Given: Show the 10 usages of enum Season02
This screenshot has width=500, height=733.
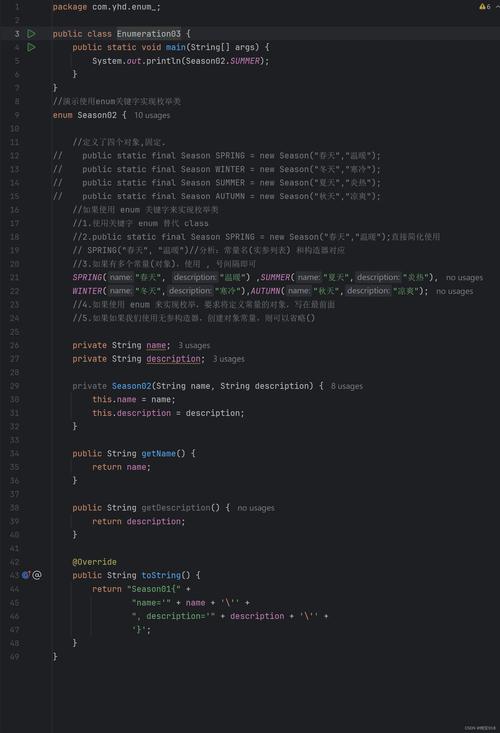Looking at the screenshot, I should tap(152, 115).
